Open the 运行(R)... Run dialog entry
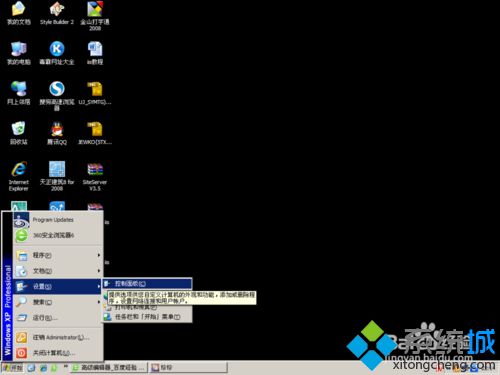The height and width of the screenshot is (375, 500). (x=58, y=318)
